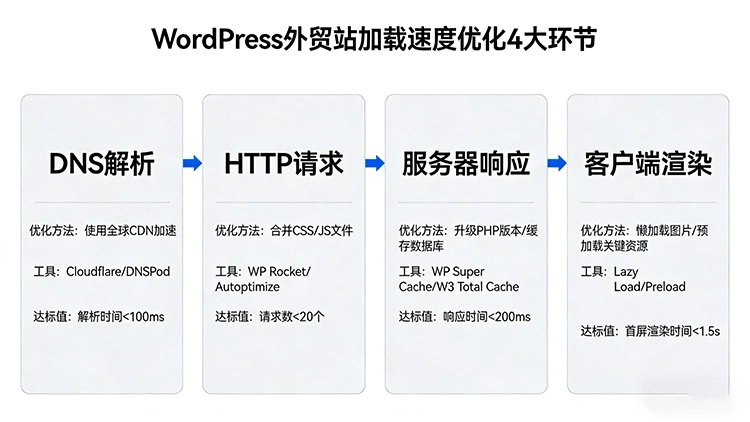Select the HTTP请求 heading
This screenshot has width=750, height=422.
[284, 163]
